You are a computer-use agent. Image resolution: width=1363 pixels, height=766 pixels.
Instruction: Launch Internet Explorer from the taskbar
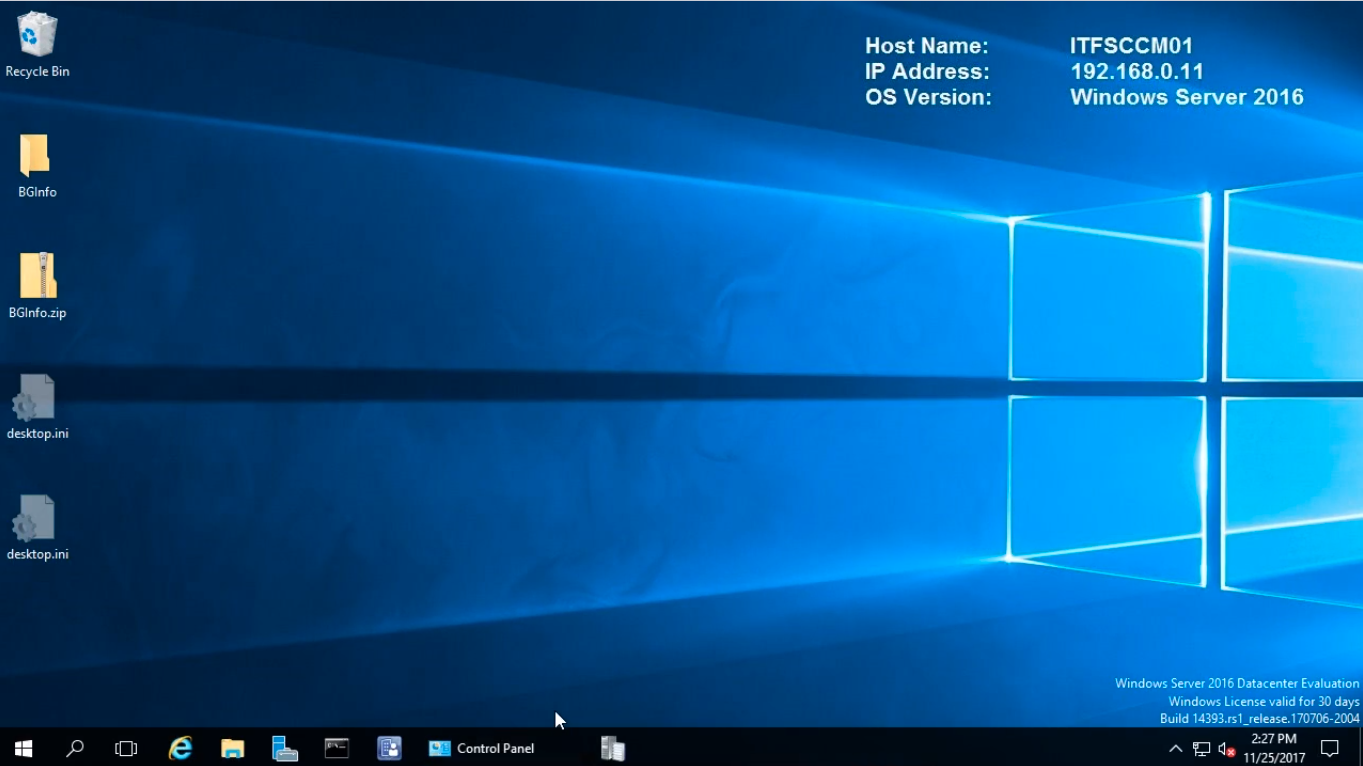(180, 748)
